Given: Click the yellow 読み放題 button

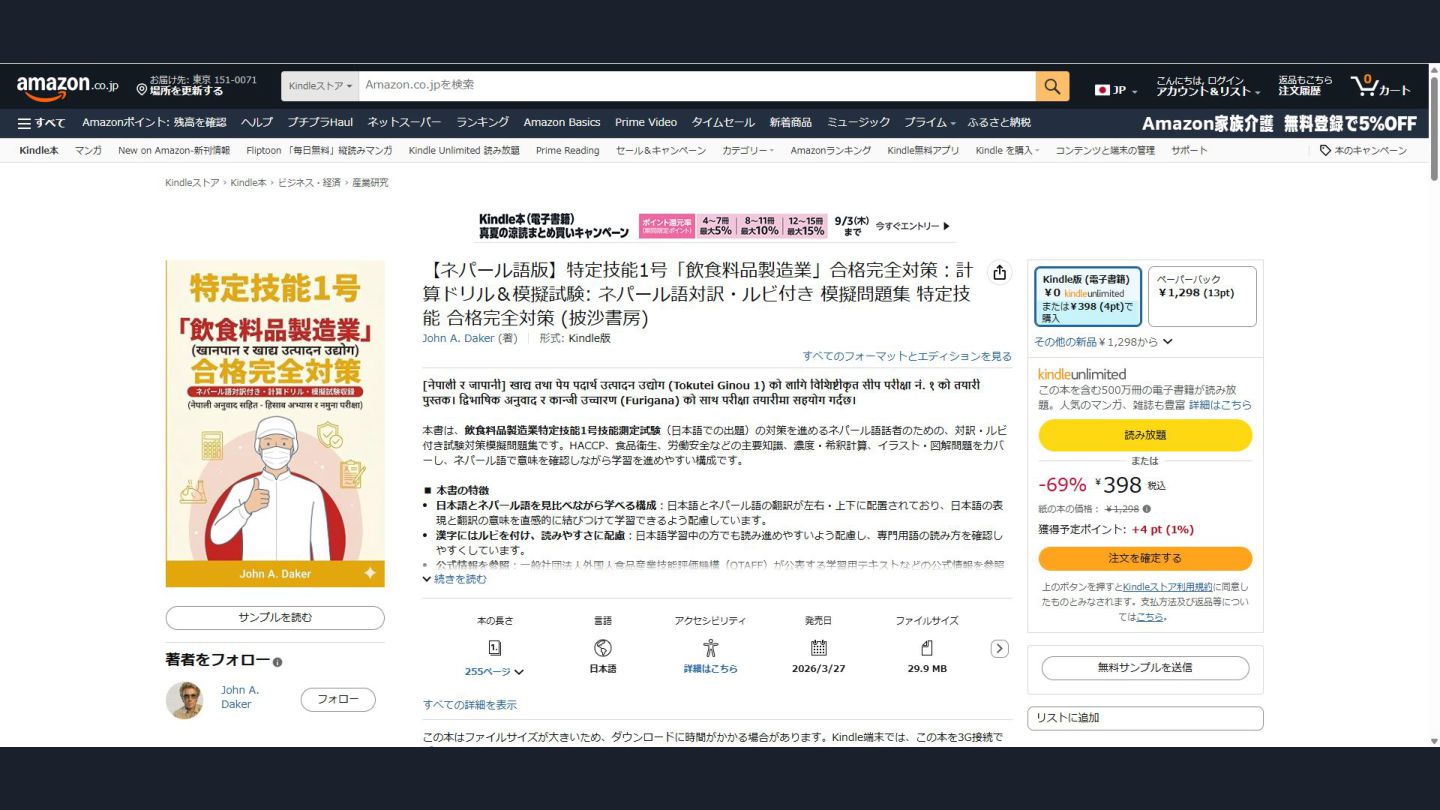Looking at the screenshot, I should click(1145, 435).
